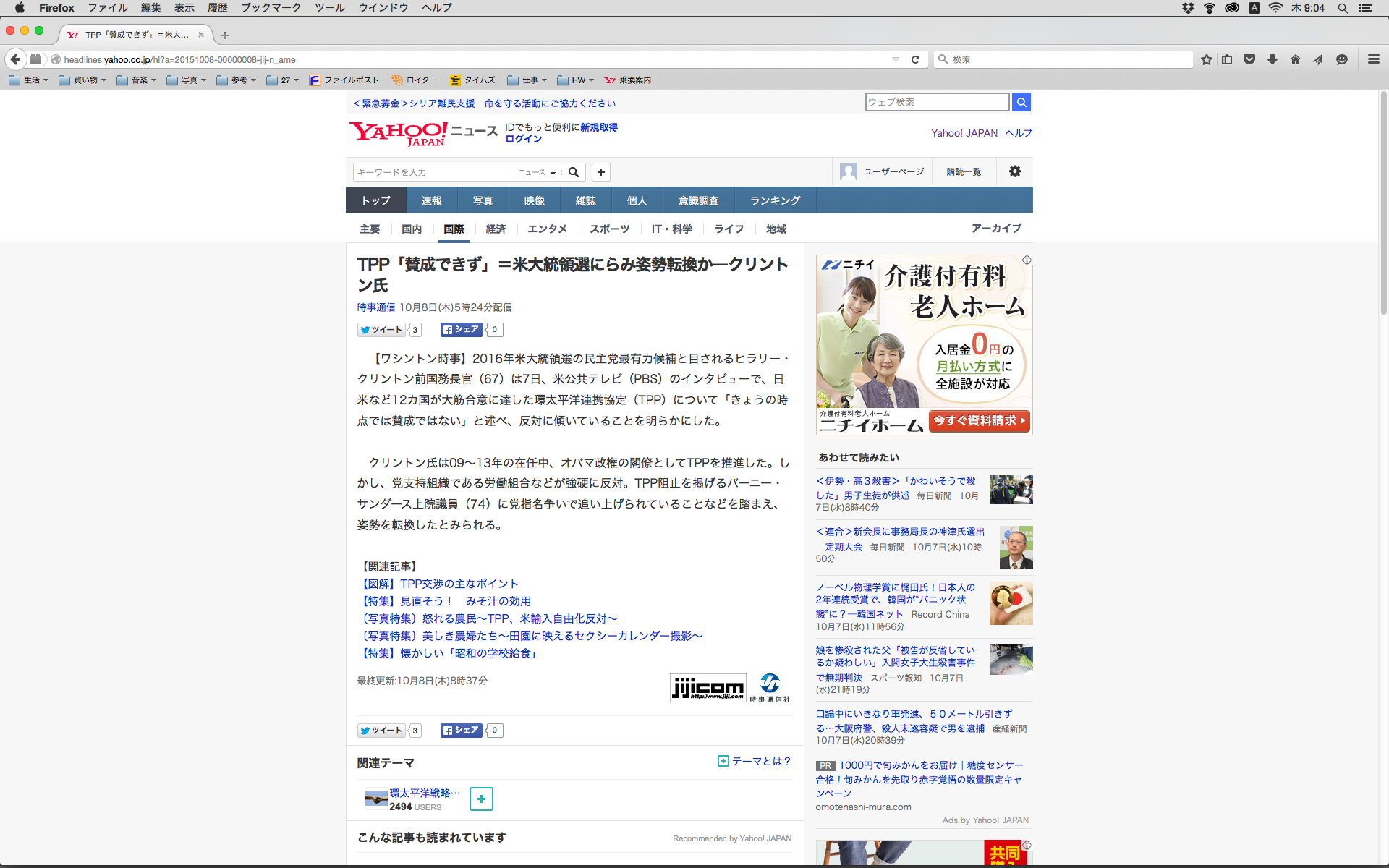Click the ログイン link
Viewport: 1389px width, 868px height.
coord(523,139)
